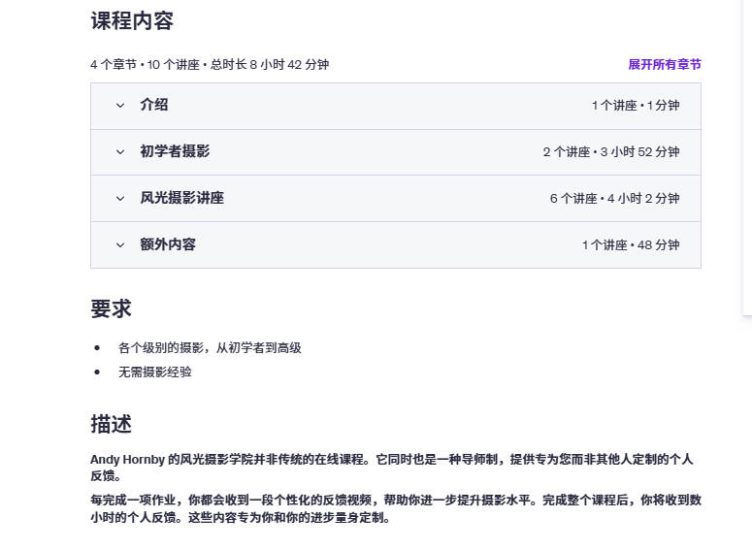Image resolution: width=752 pixels, height=550 pixels.
Task: Click the 要求 heading
Action: pyautogui.click(x=111, y=308)
